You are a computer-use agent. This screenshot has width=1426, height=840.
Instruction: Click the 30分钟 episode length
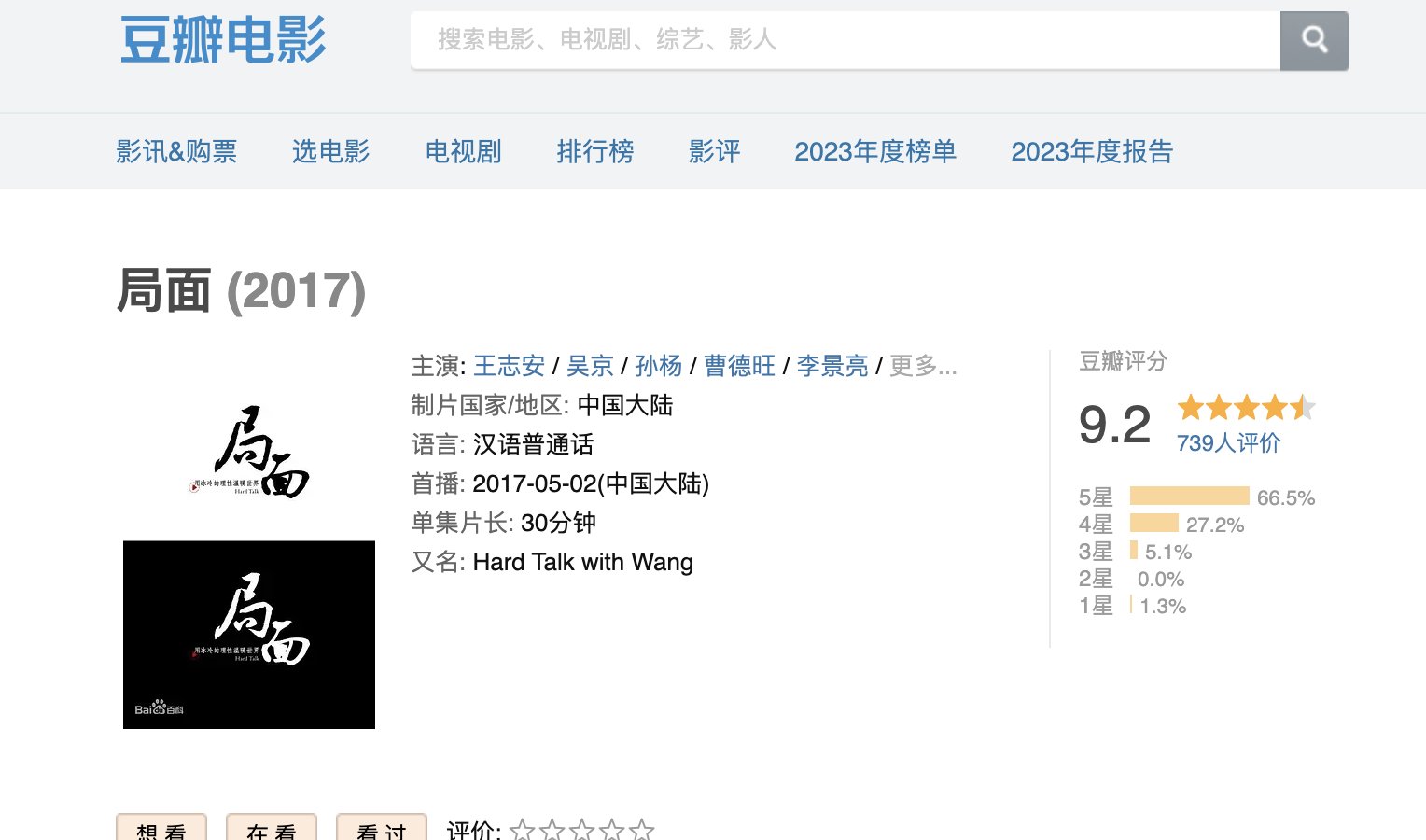click(x=558, y=523)
